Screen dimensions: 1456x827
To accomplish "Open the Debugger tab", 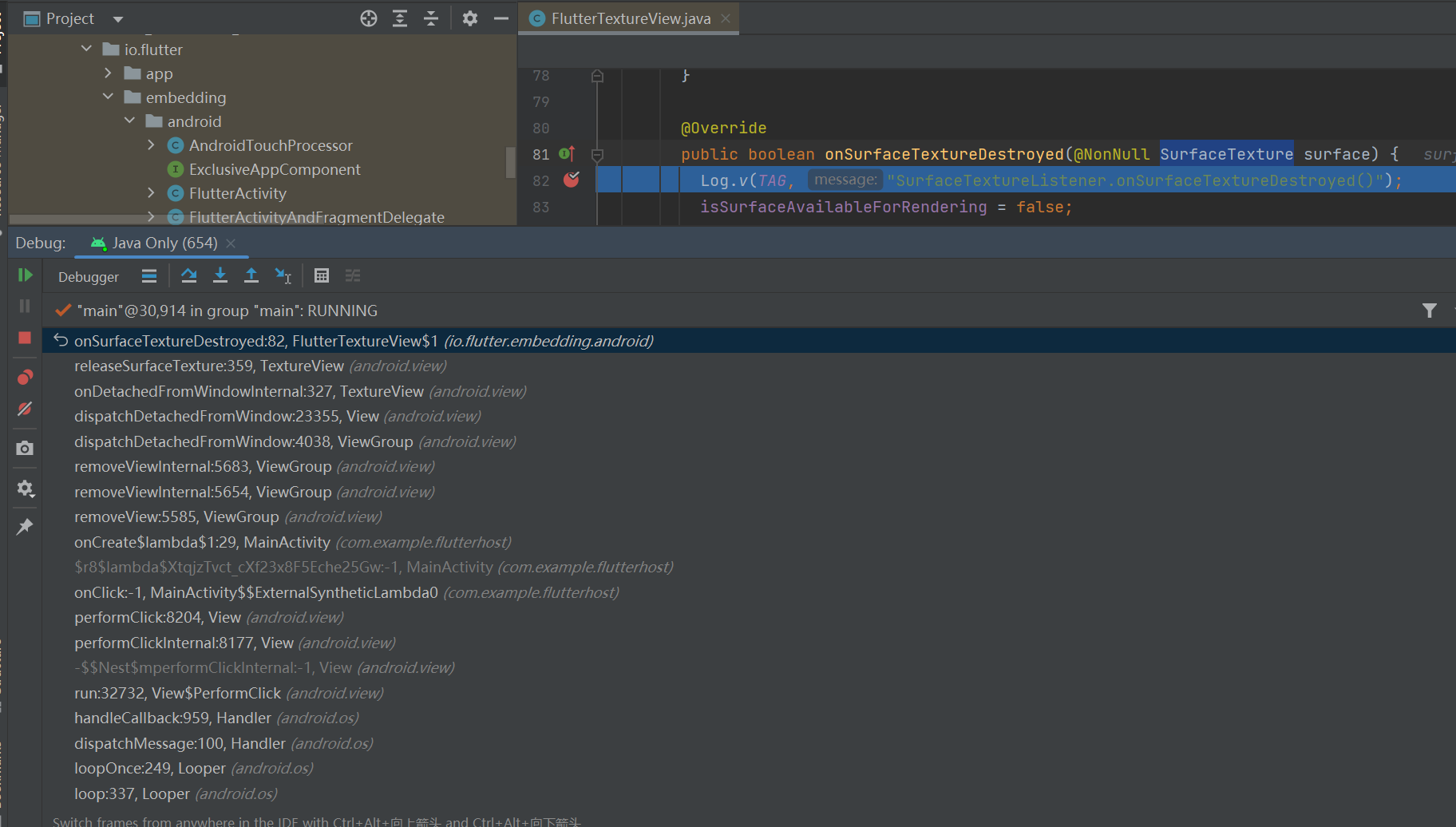I will [89, 276].
